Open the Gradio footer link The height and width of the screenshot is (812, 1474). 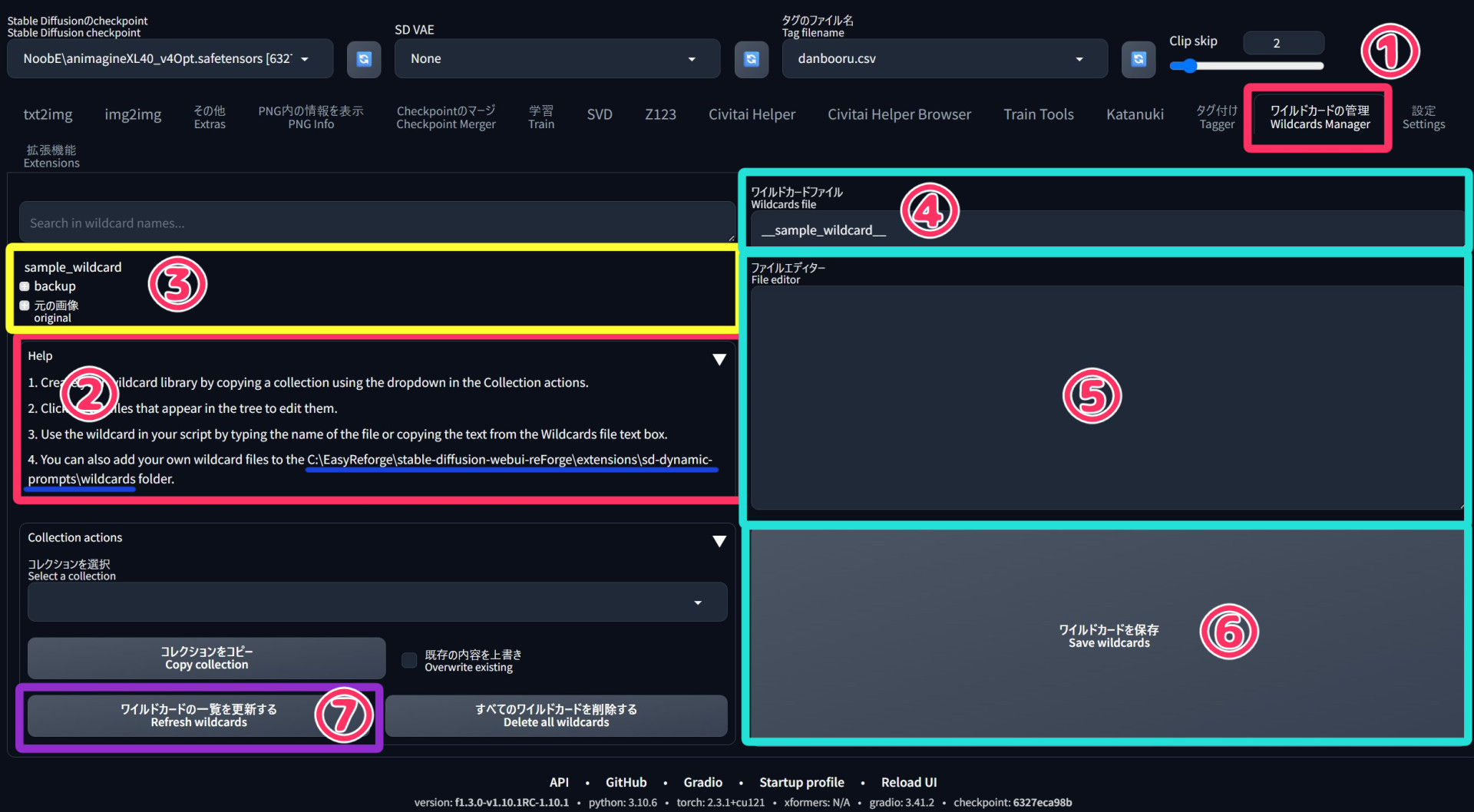(x=702, y=782)
